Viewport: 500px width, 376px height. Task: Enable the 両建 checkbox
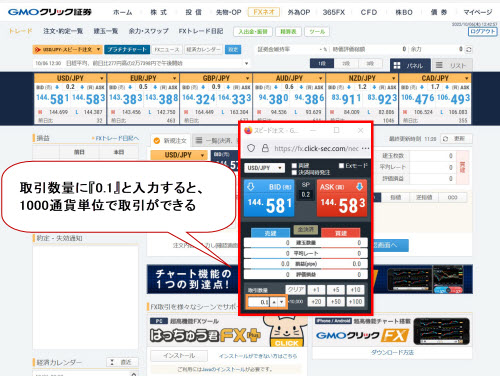point(294,166)
